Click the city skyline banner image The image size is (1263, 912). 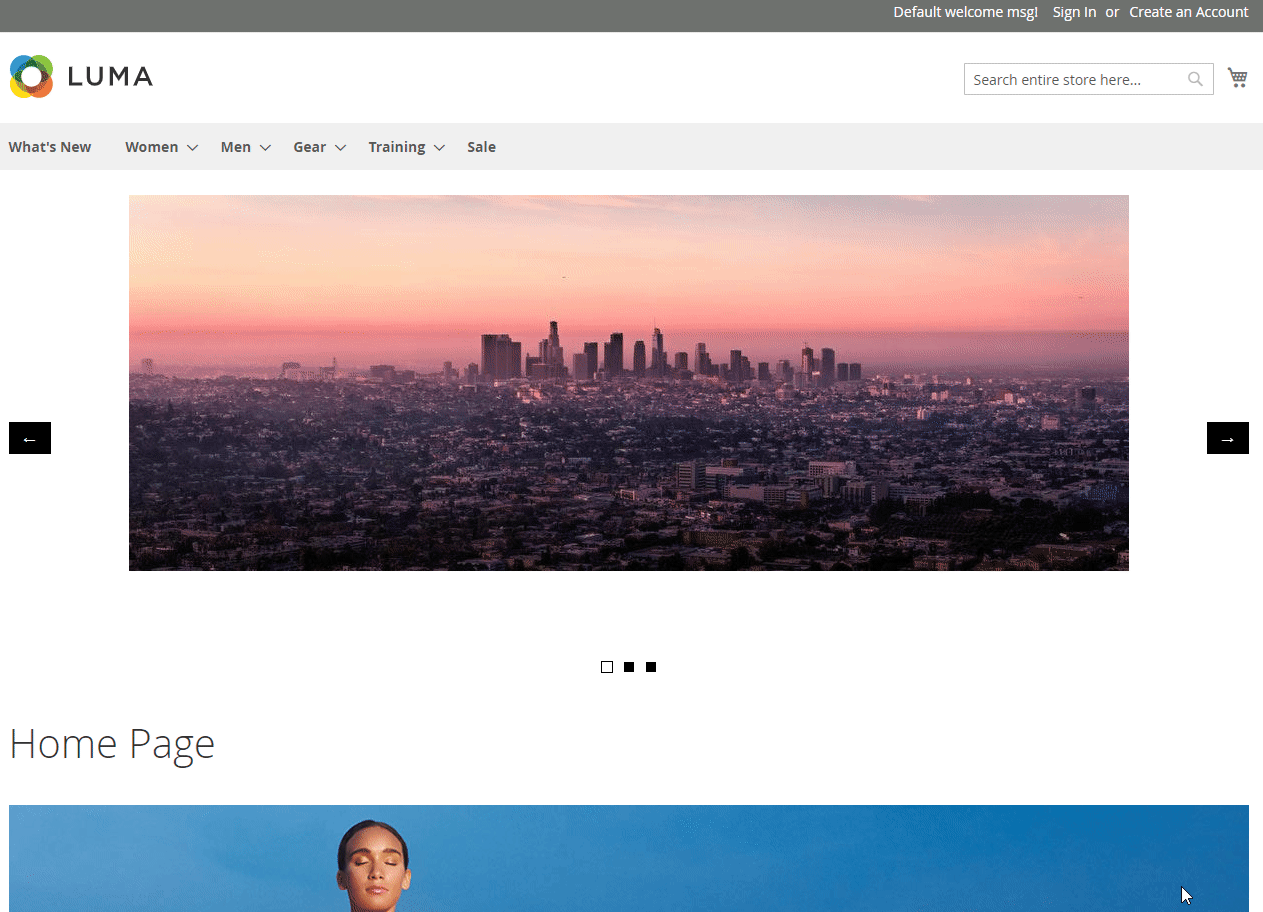pos(628,383)
